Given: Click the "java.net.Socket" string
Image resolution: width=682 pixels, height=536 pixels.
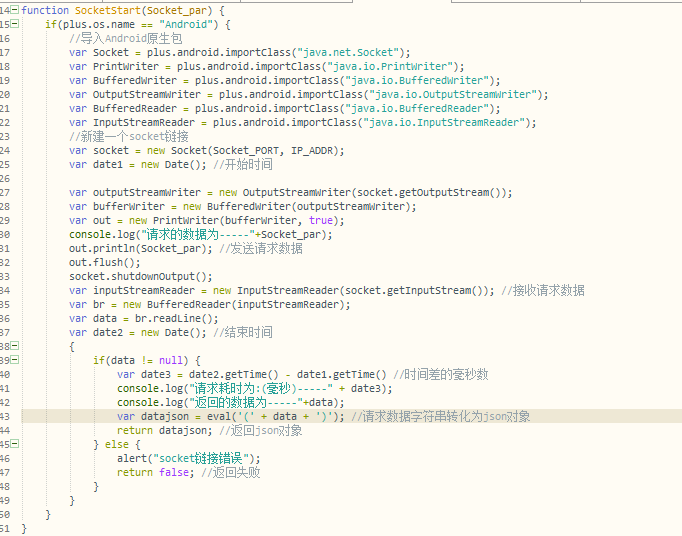Looking at the screenshot, I should coord(348,53).
